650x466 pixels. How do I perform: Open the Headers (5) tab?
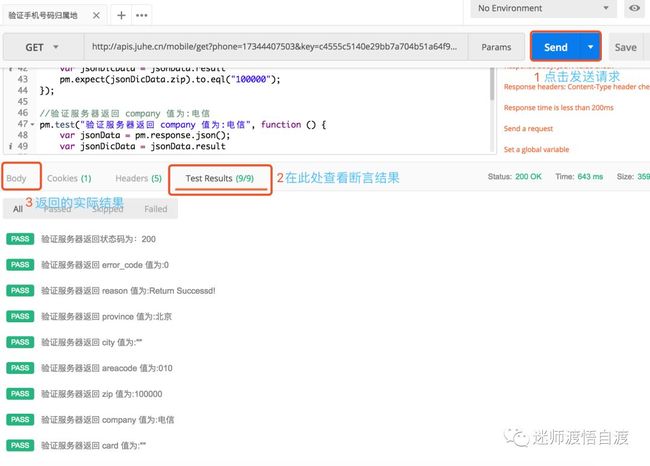click(138, 178)
